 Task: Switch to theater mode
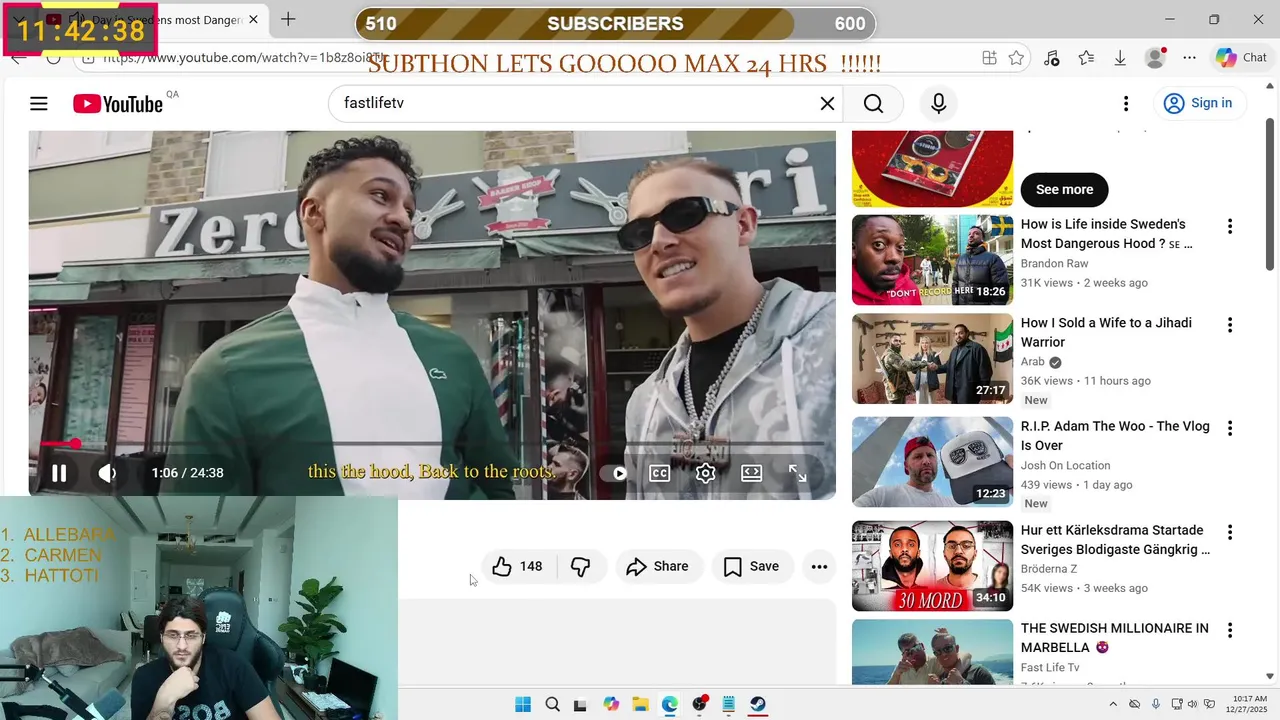[x=752, y=473]
